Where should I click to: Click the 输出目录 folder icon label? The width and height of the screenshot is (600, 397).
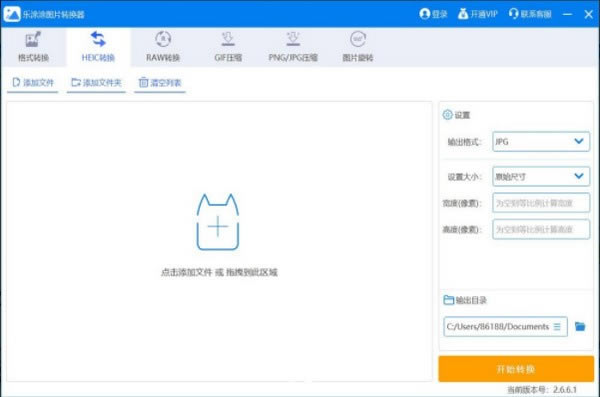pyautogui.click(x=465, y=300)
